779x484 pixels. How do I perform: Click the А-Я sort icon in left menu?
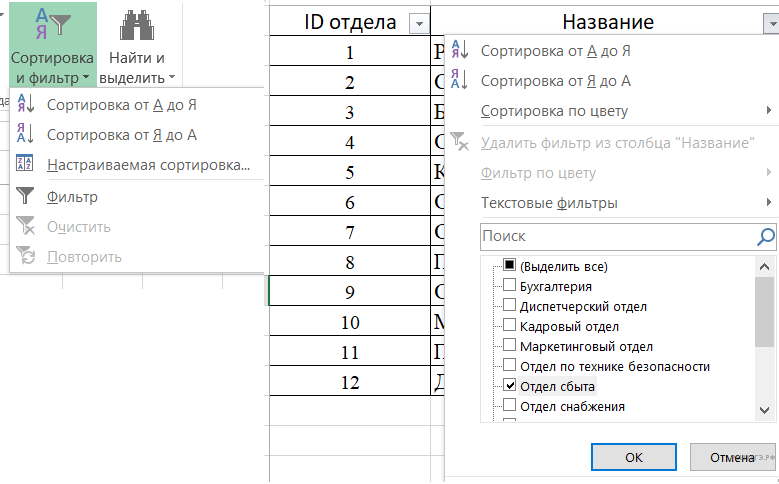[26, 103]
